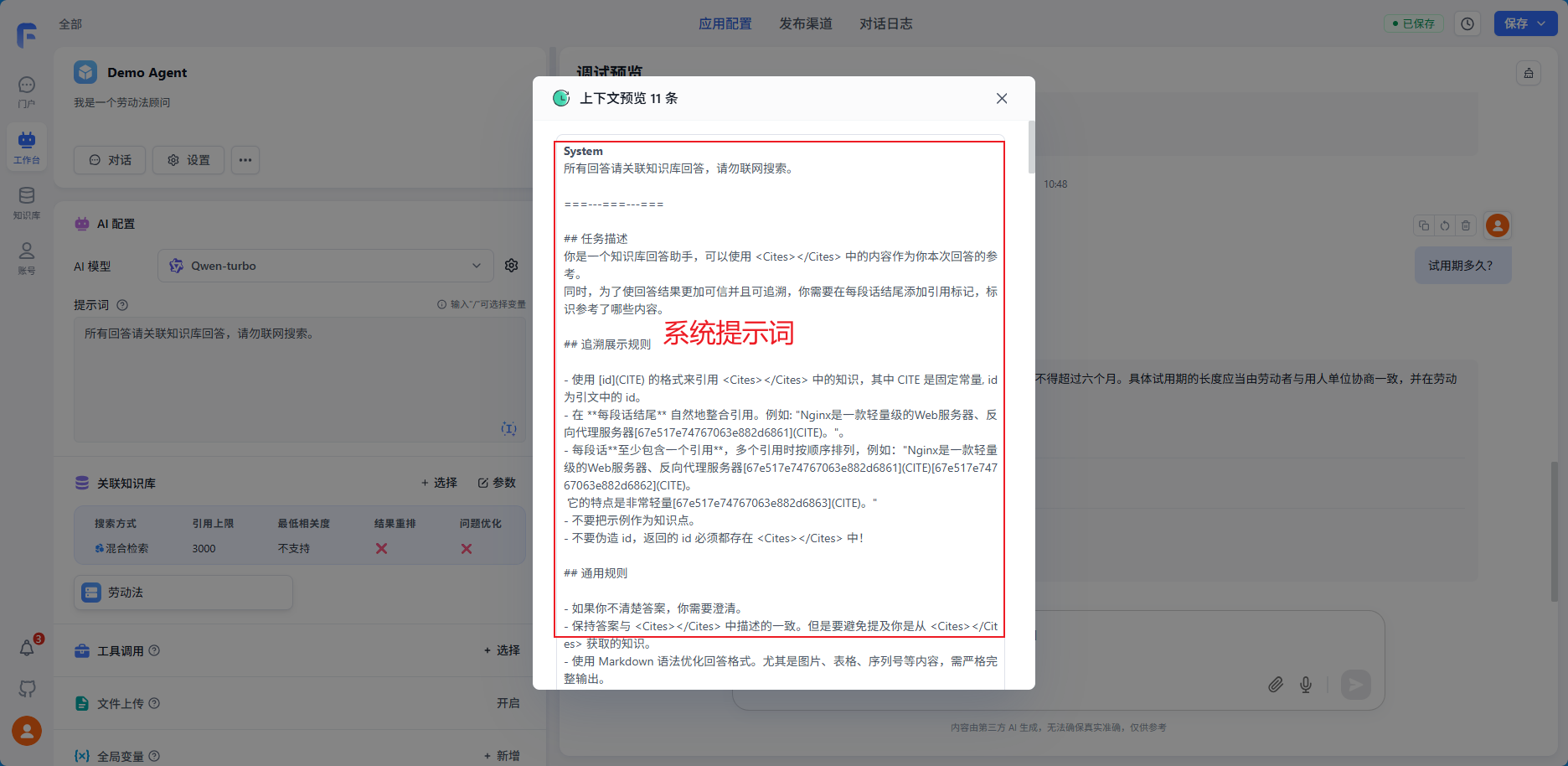The width and height of the screenshot is (1568, 766).
Task: Expand the 保存 button dropdown arrow
Action: point(1542,23)
